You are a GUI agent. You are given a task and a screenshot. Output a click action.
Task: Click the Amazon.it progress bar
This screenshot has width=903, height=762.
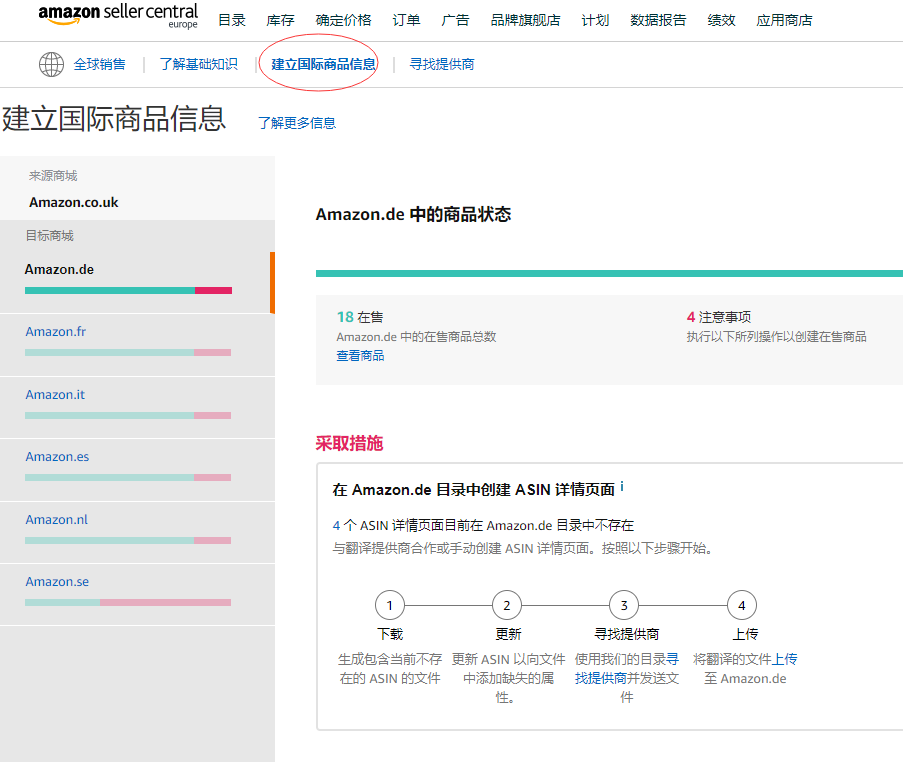click(128, 415)
